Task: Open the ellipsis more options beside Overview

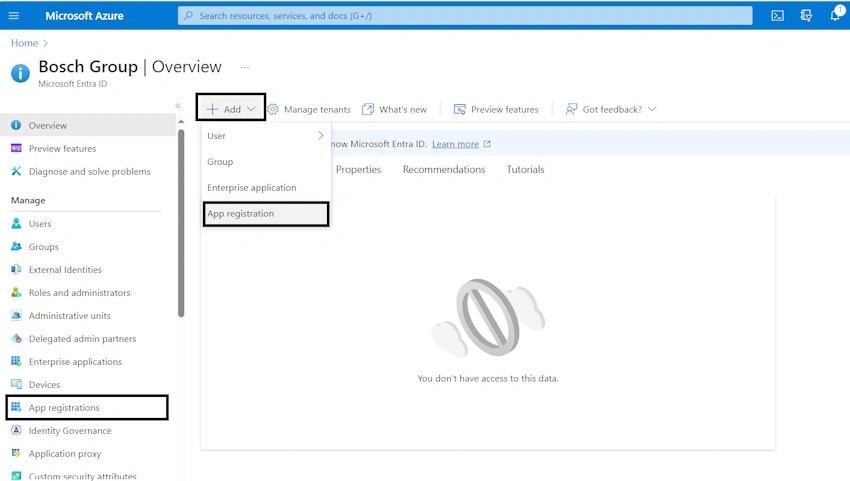Action: (x=245, y=67)
